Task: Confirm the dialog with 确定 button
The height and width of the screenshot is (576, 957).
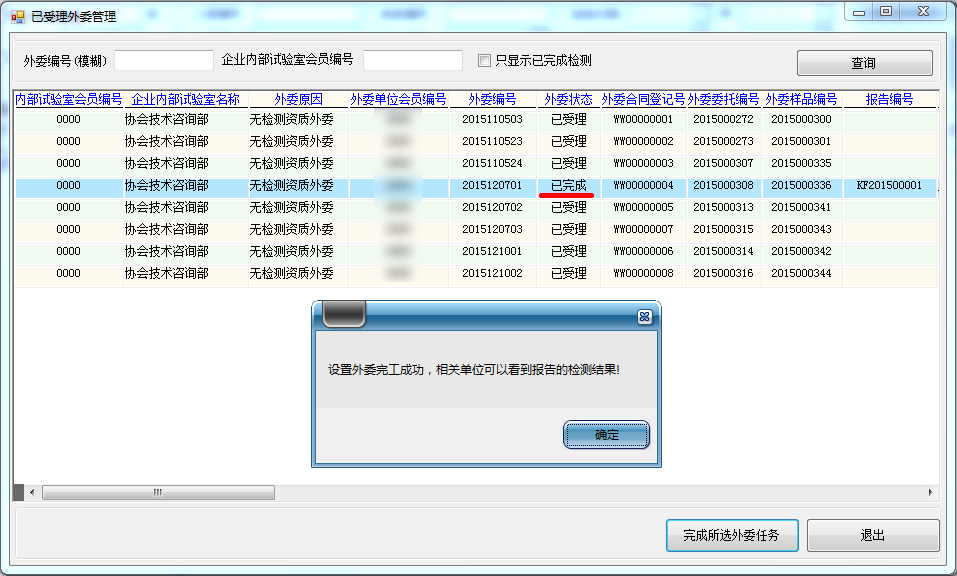Action: [x=607, y=435]
